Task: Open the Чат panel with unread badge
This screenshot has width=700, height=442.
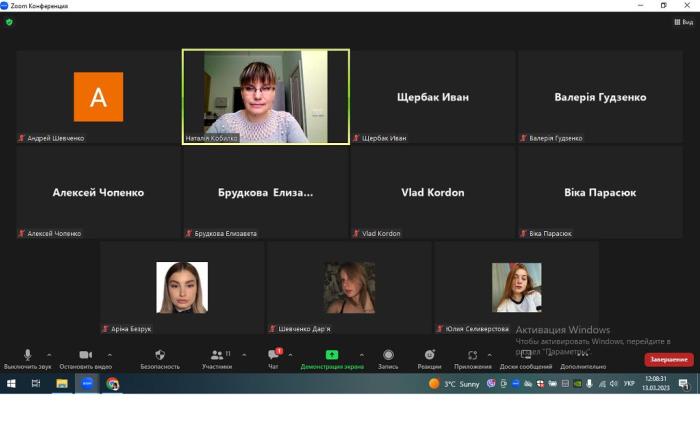Action: [x=273, y=356]
